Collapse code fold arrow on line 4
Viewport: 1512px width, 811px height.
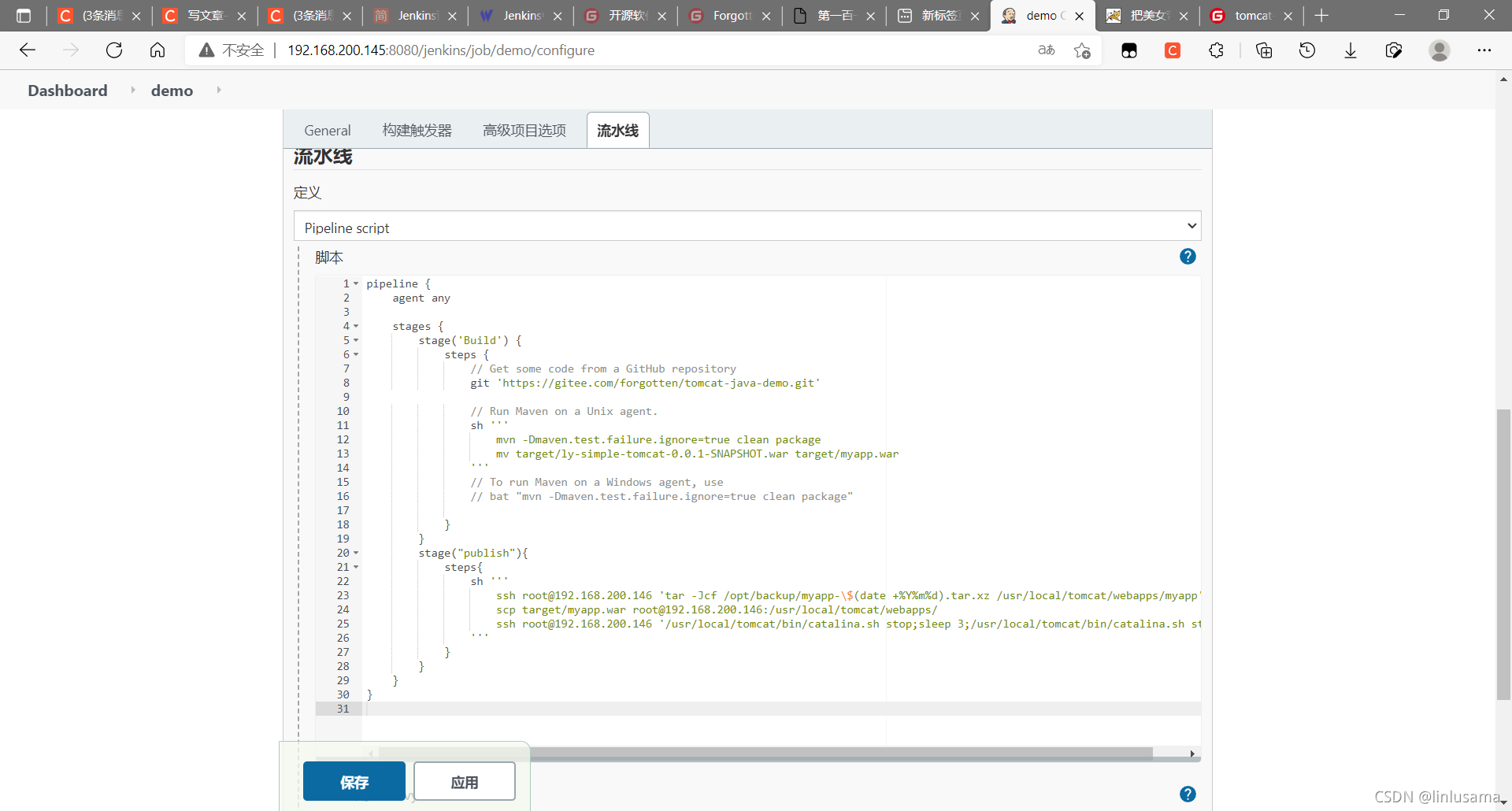click(356, 326)
